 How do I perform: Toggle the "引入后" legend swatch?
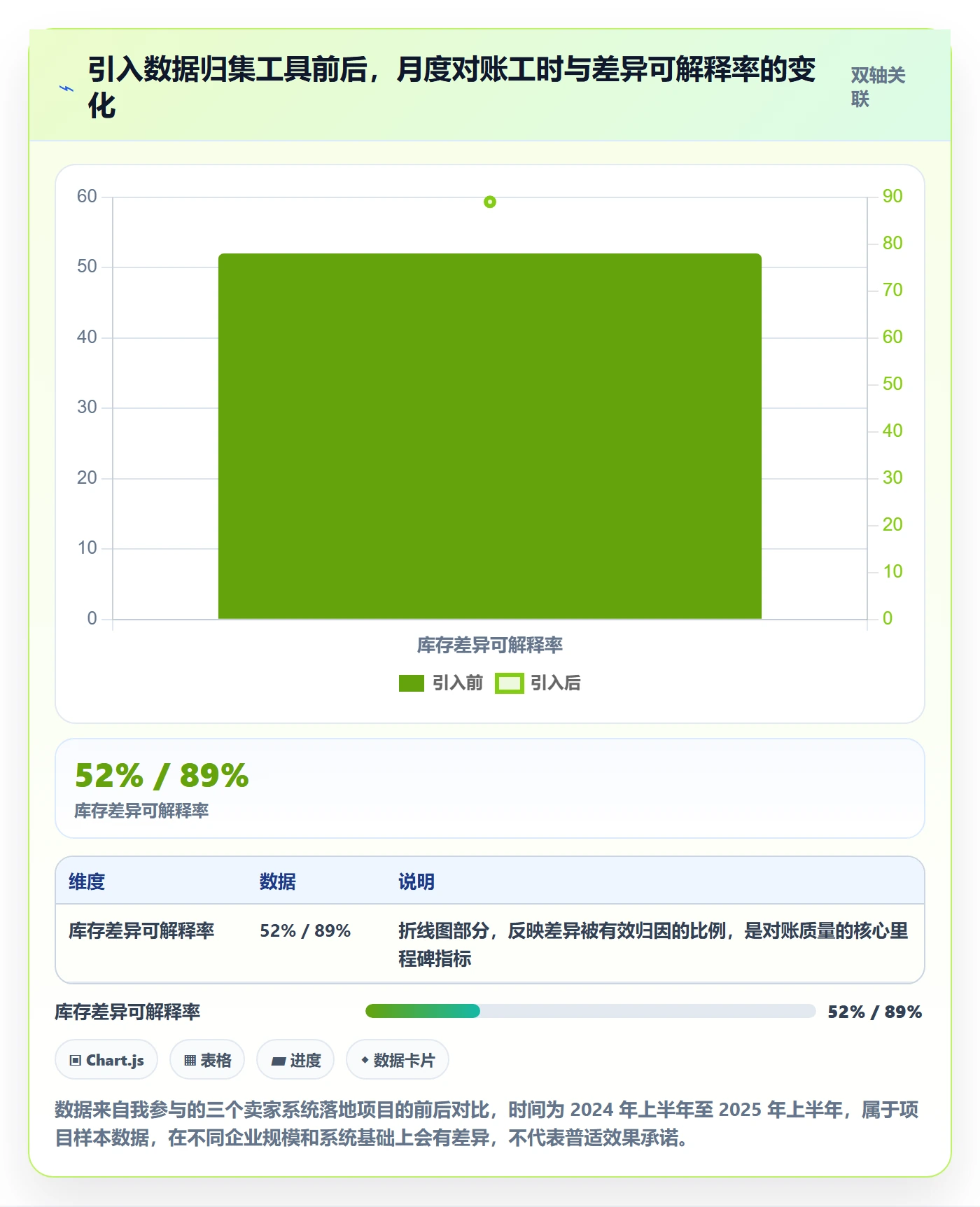pos(510,683)
